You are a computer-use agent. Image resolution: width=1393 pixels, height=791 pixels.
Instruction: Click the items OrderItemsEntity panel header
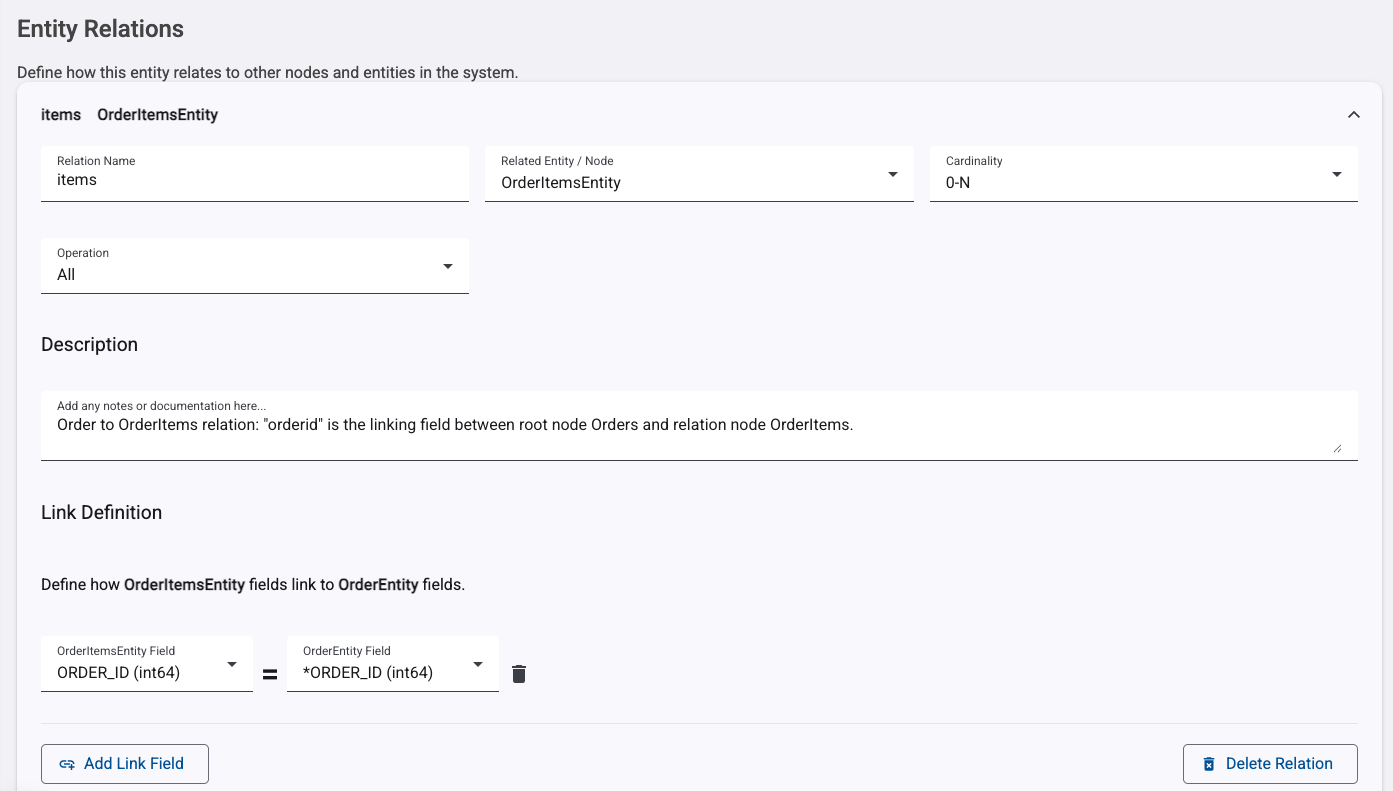[x=130, y=115]
